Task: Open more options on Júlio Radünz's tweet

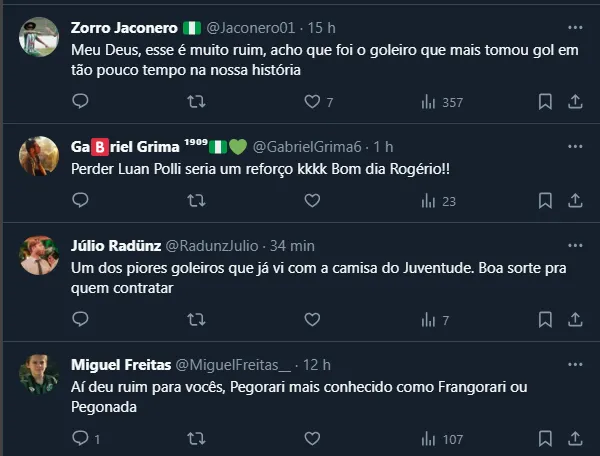Action: pyautogui.click(x=575, y=245)
